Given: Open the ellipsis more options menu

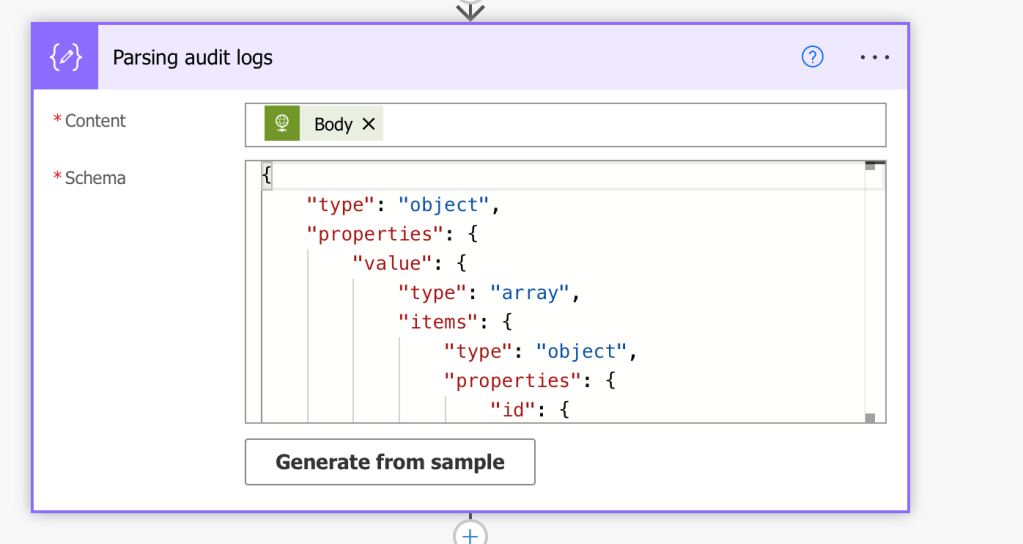Looking at the screenshot, I should 874,57.
